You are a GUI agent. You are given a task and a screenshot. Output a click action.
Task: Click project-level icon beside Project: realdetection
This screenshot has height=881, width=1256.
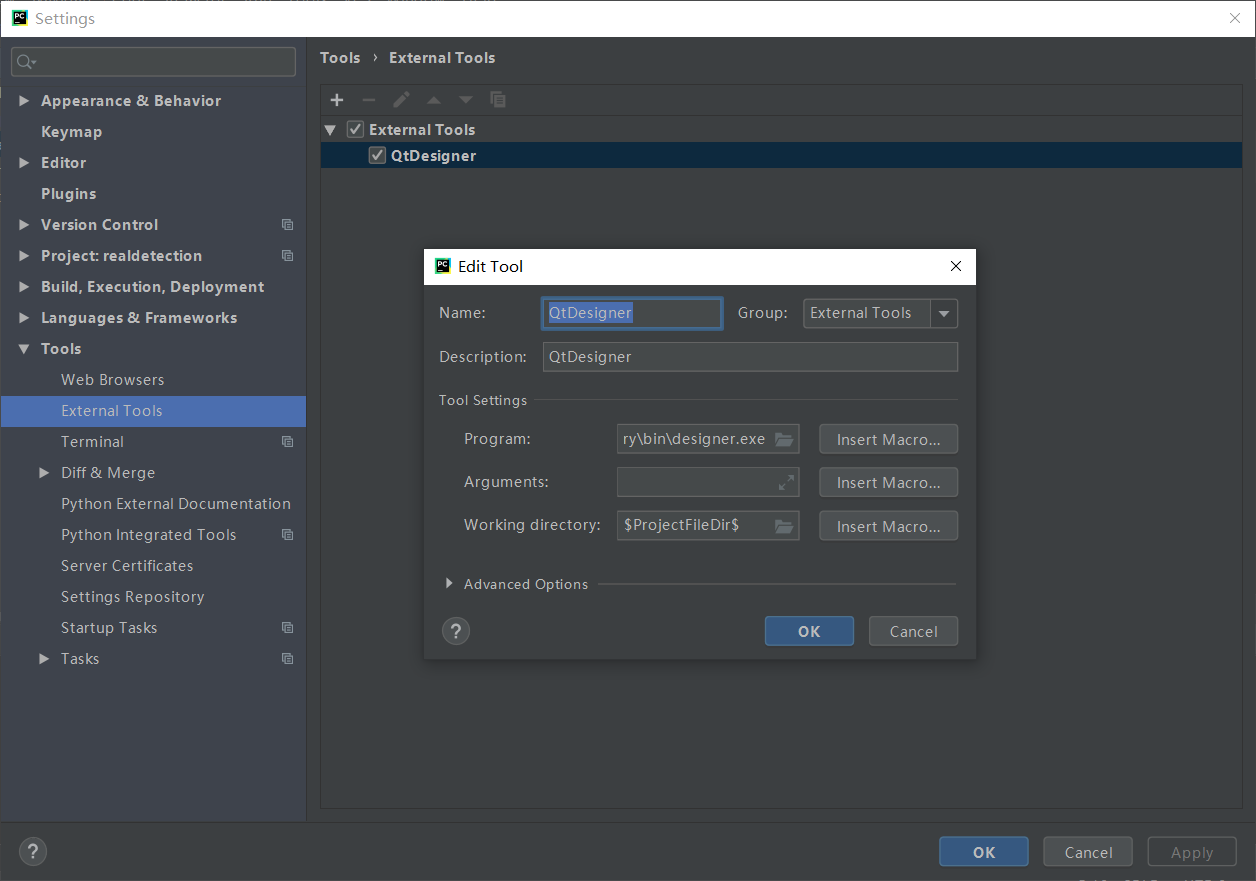[x=288, y=256]
